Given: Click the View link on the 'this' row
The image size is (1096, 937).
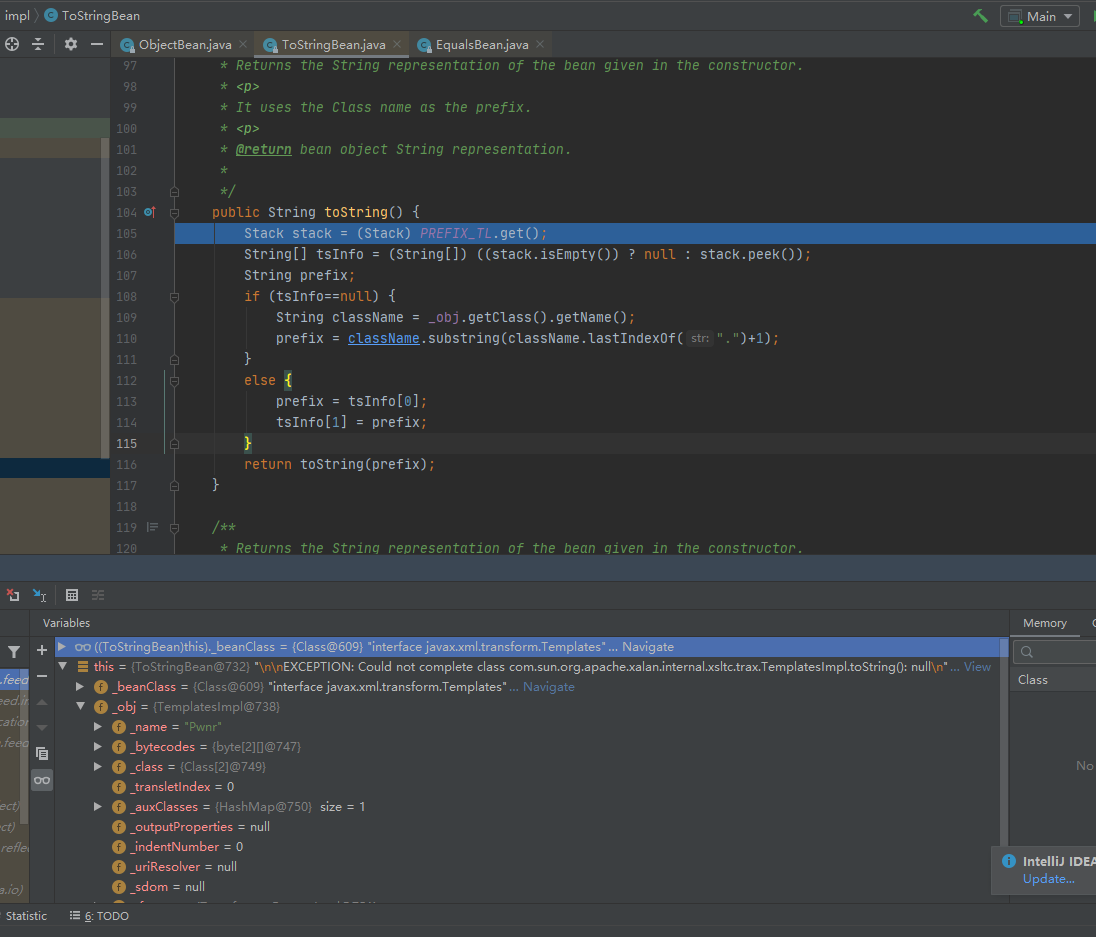Looking at the screenshot, I should (977, 667).
